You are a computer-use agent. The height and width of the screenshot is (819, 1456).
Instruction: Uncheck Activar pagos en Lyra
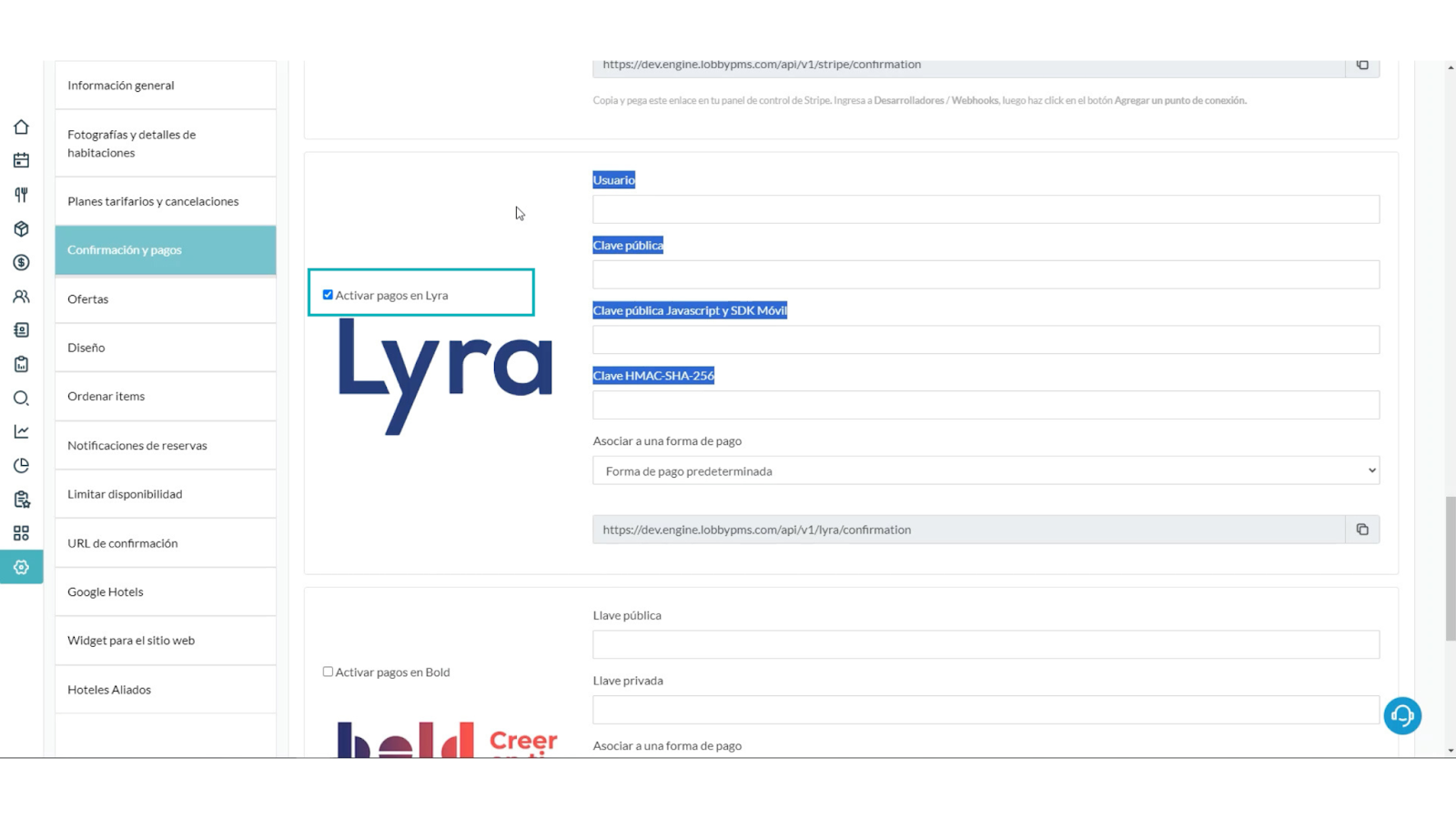point(328,295)
